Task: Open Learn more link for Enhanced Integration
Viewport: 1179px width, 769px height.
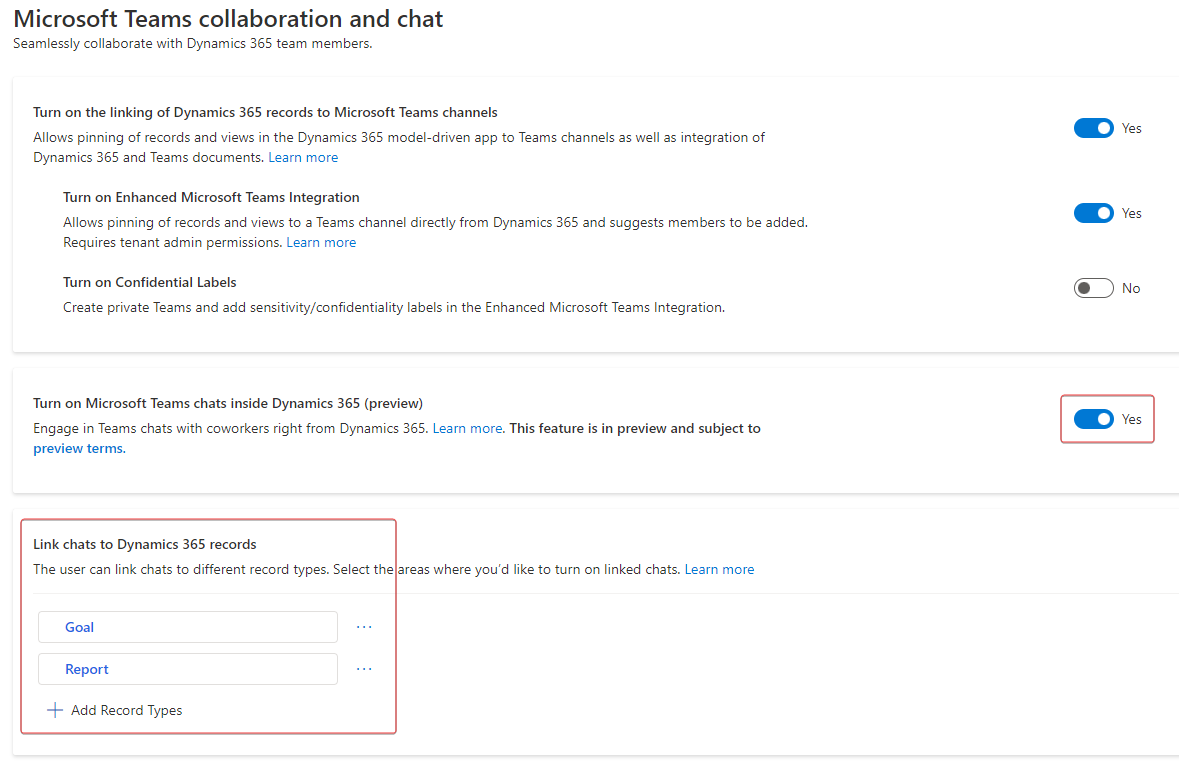Action: coord(321,242)
